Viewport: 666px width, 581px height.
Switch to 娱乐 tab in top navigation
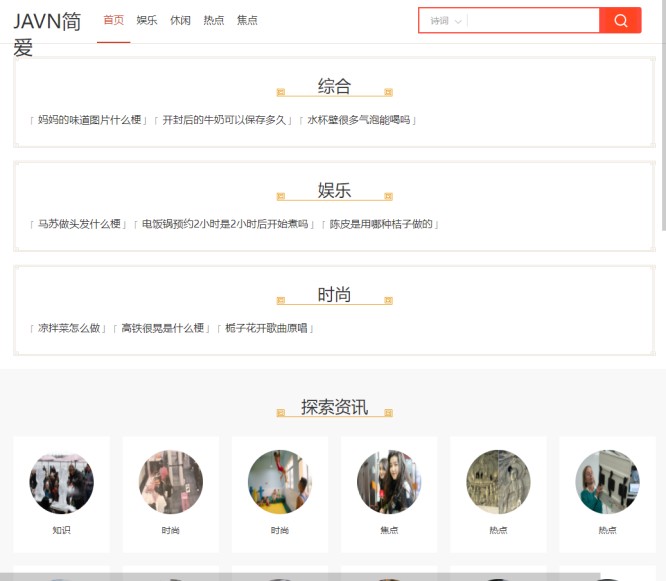pos(147,20)
